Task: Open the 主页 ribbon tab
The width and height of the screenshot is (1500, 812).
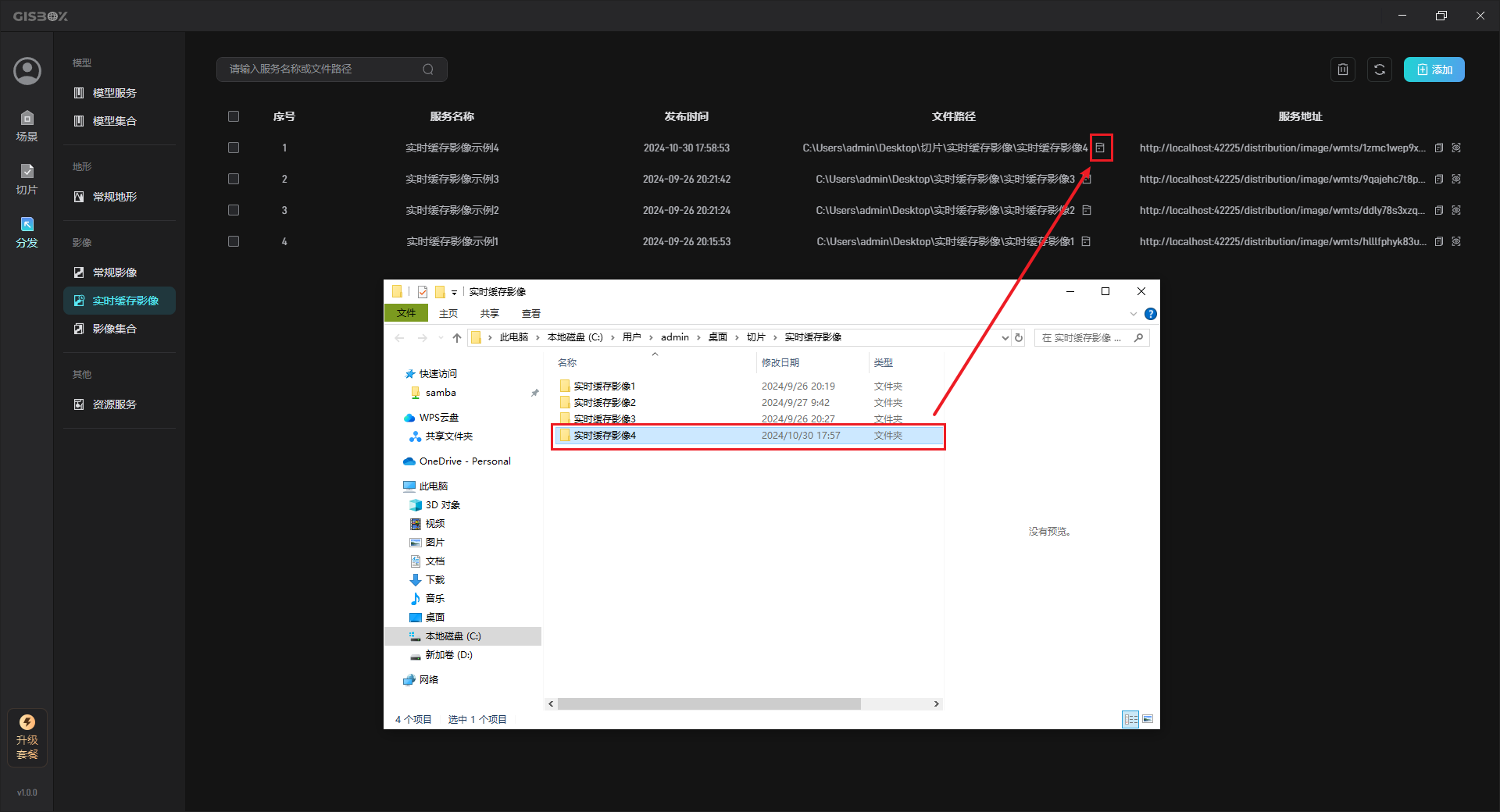Action: coord(448,313)
